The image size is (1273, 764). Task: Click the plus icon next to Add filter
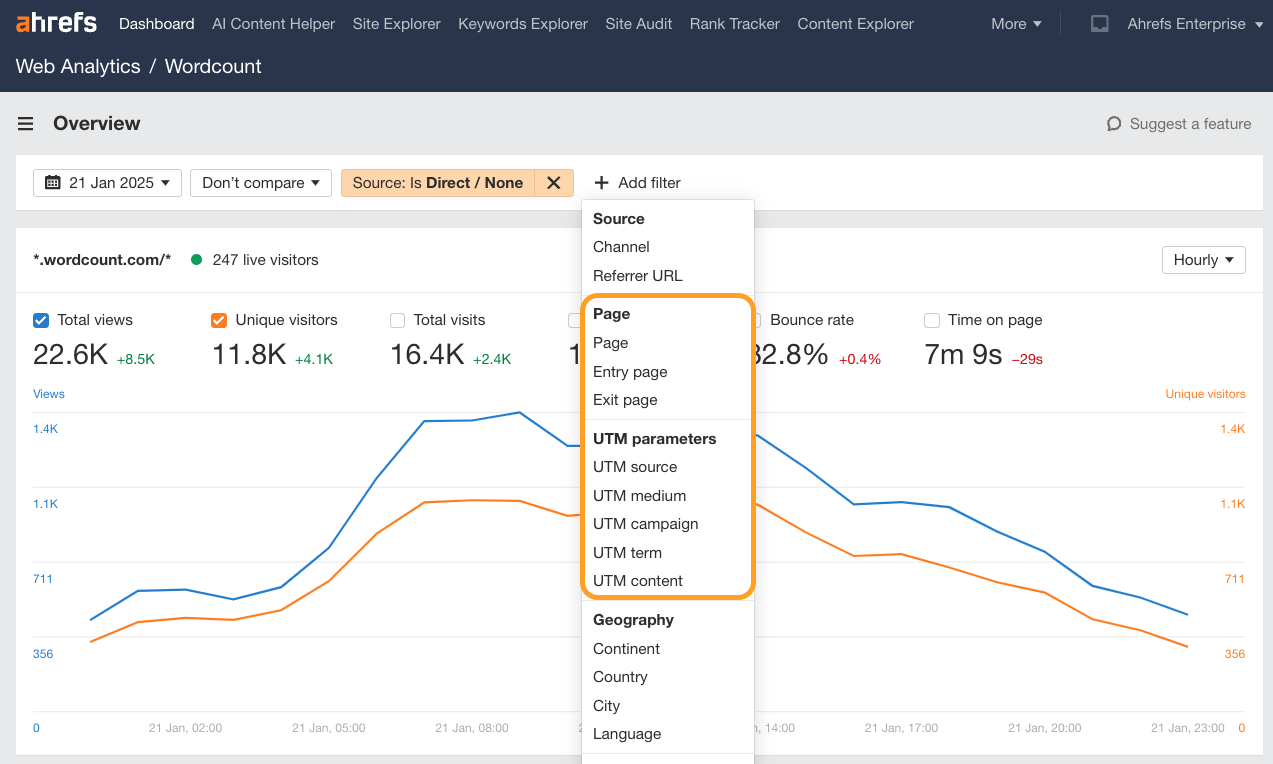(x=600, y=183)
